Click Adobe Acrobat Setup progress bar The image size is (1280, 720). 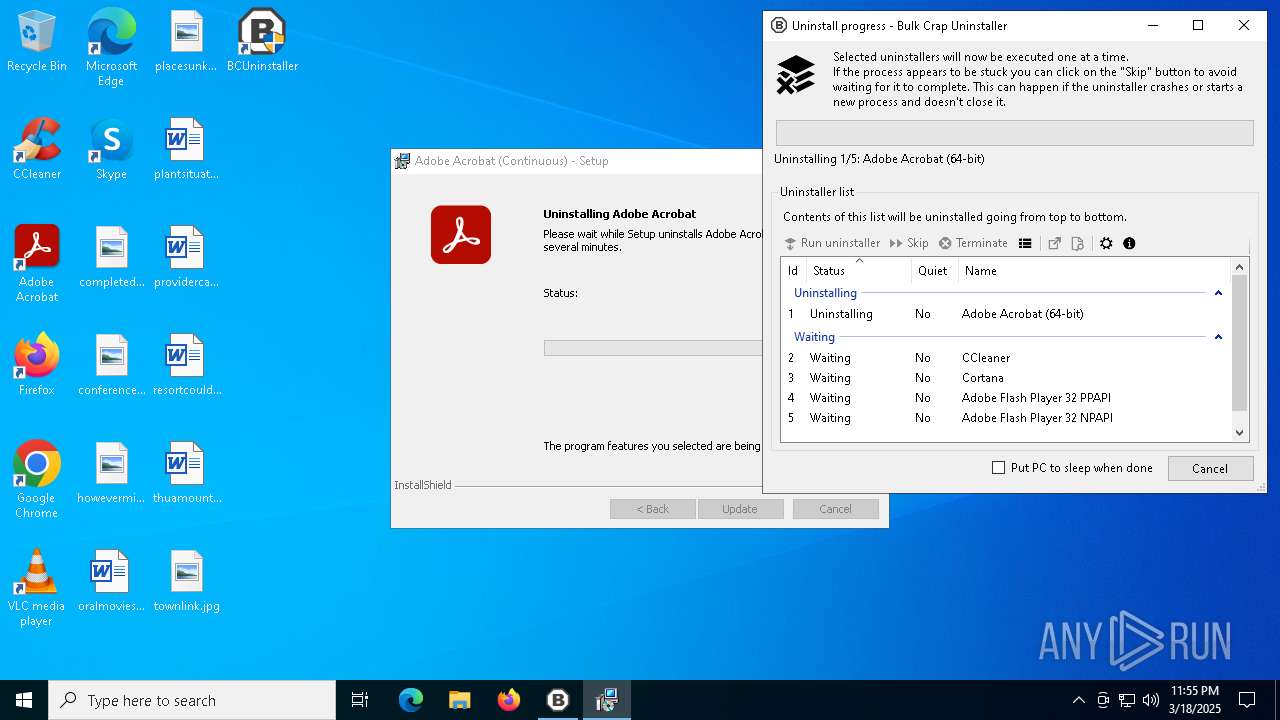point(653,348)
